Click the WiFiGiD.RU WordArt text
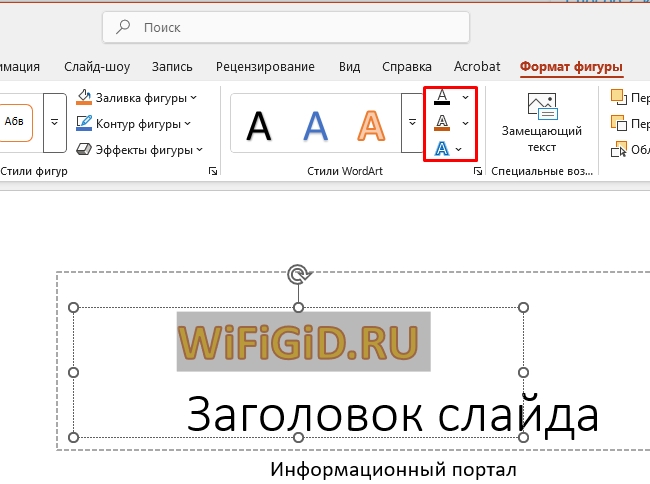Viewport: 650px width, 484px height. [298, 342]
